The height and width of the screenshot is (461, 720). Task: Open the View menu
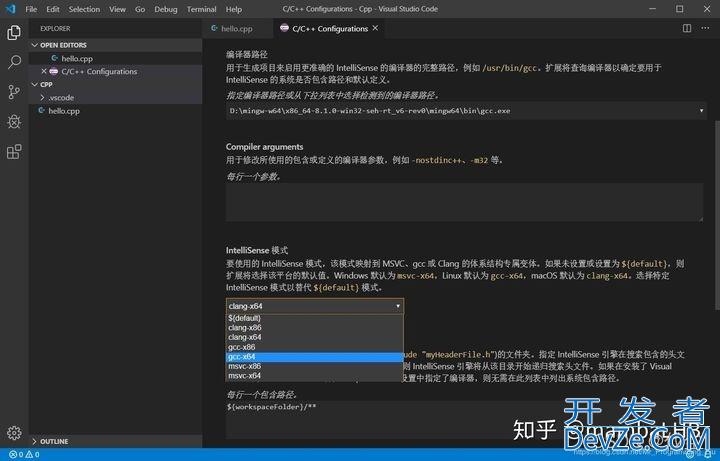pos(118,9)
